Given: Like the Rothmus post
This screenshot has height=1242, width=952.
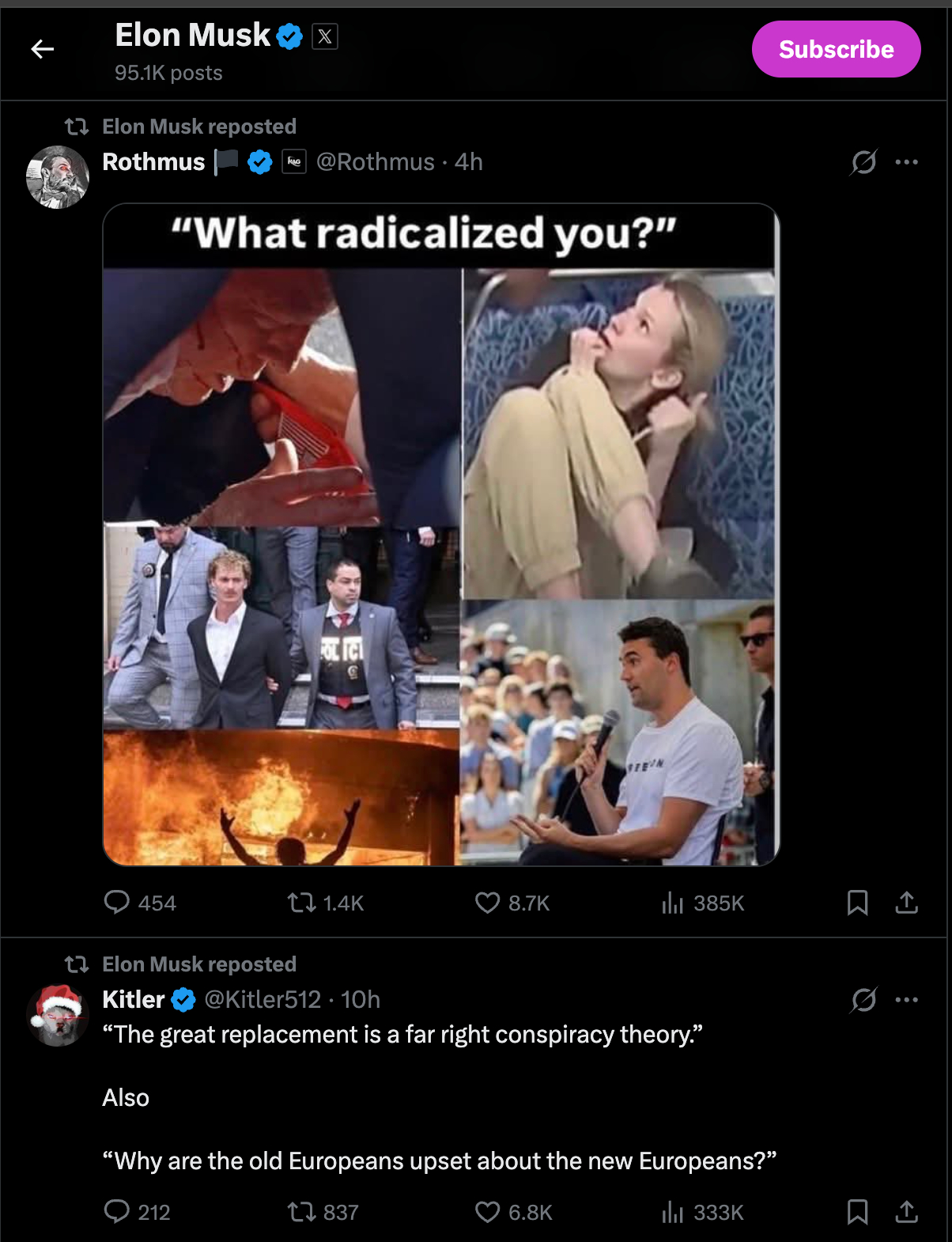Looking at the screenshot, I should pyautogui.click(x=487, y=903).
